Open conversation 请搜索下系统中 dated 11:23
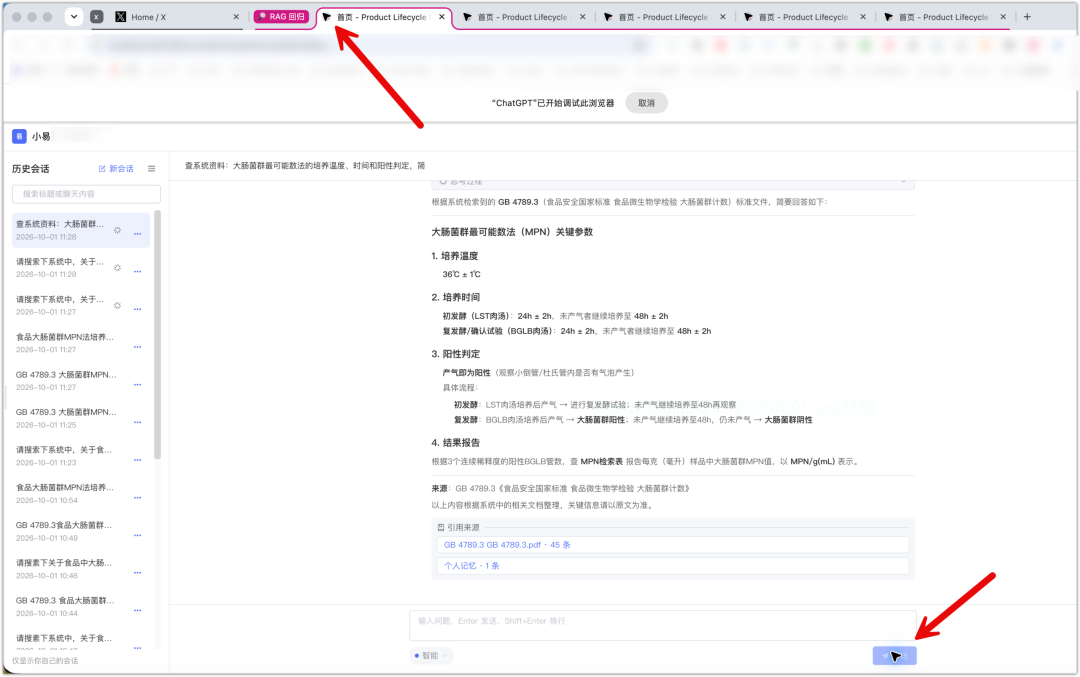 81,456
